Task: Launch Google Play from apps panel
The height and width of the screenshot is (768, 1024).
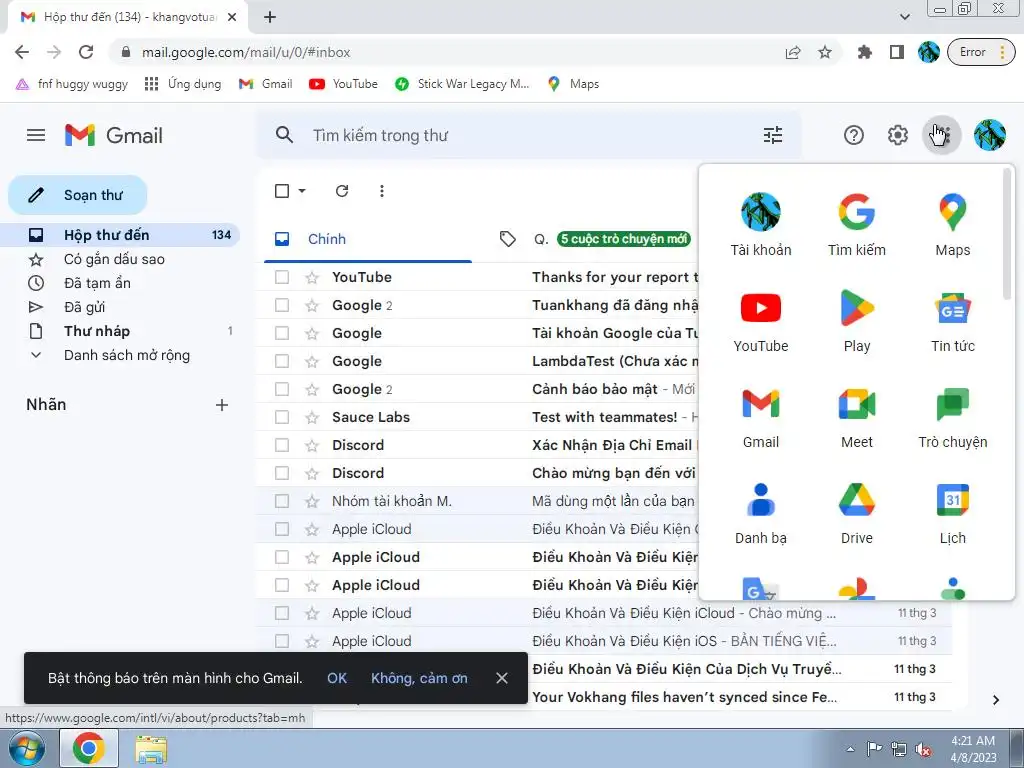Action: (857, 321)
